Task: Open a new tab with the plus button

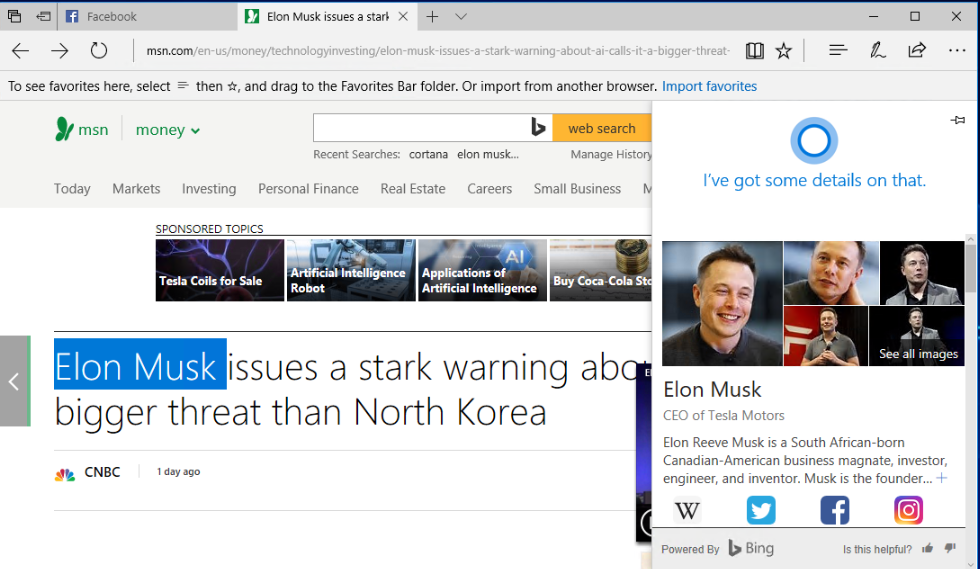Action: [432, 16]
